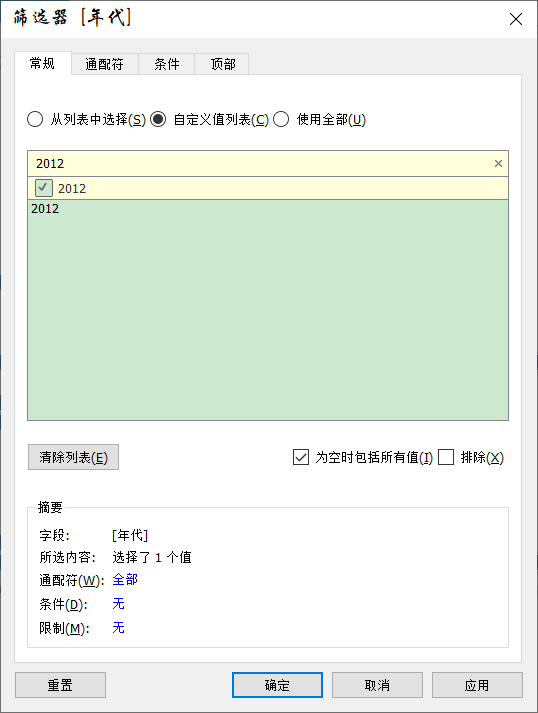538x713 pixels.
Task: Select 从列表中选择 radio option
Action: [x=35, y=120]
